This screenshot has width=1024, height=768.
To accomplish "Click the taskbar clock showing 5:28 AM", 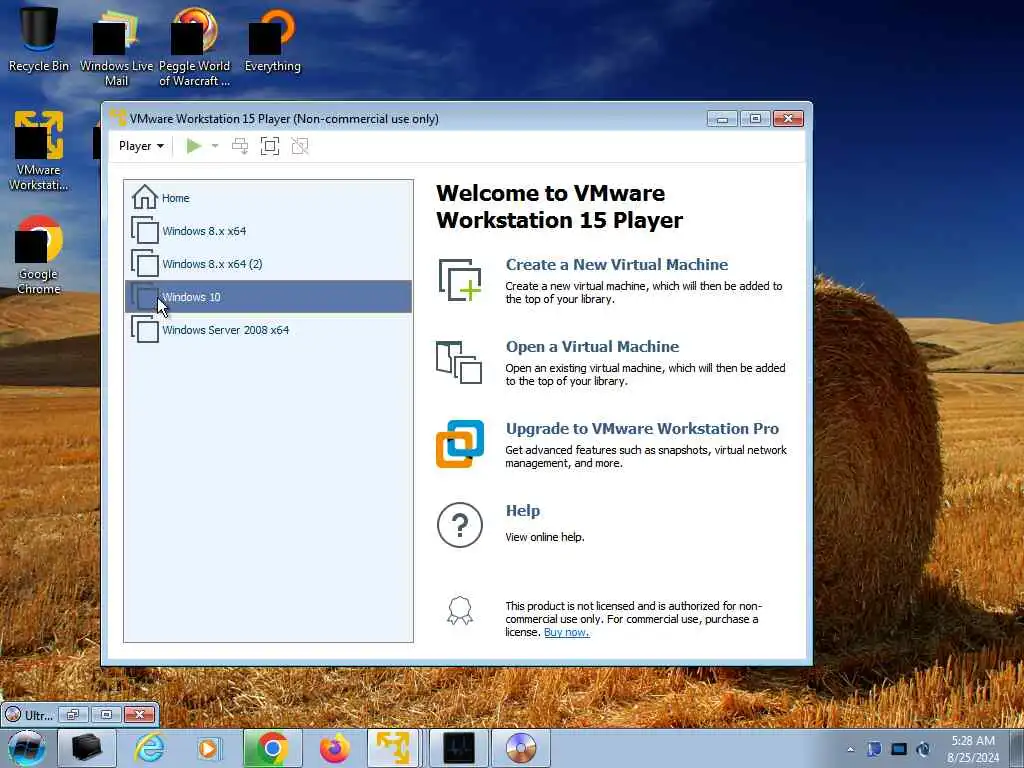I will [973, 749].
